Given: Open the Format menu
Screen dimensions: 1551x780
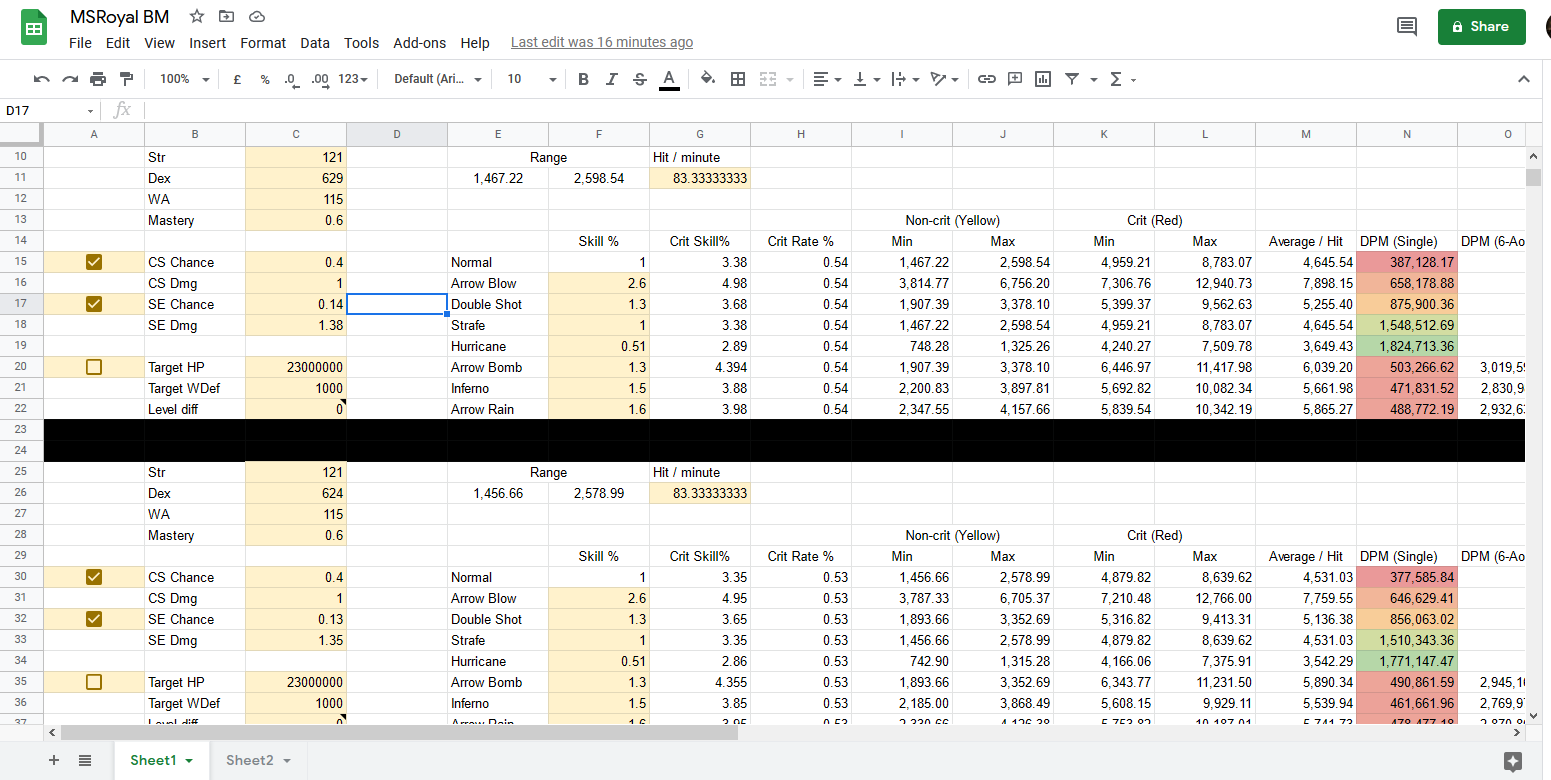Looking at the screenshot, I should (263, 43).
